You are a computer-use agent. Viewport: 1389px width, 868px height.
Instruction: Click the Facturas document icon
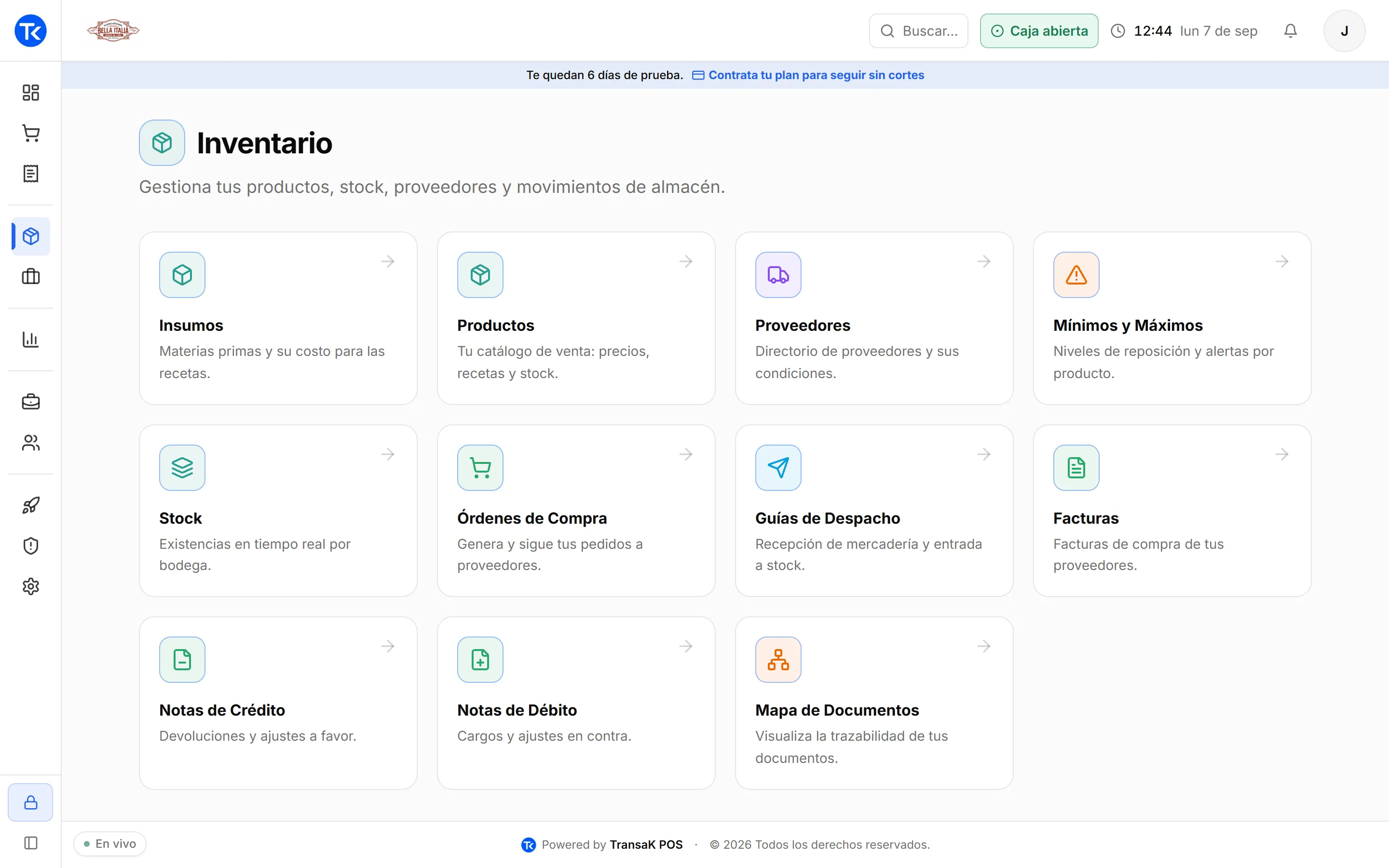1076,468
